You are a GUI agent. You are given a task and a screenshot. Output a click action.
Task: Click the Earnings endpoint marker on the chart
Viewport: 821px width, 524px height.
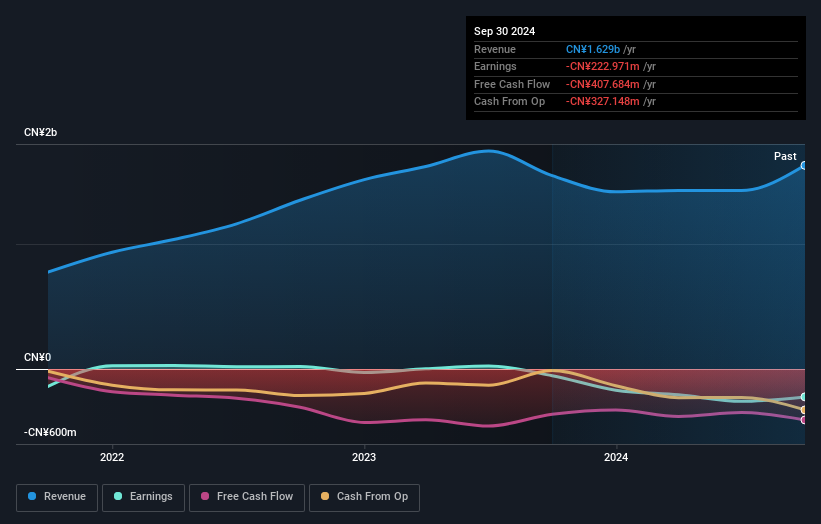tap(804, 397)
